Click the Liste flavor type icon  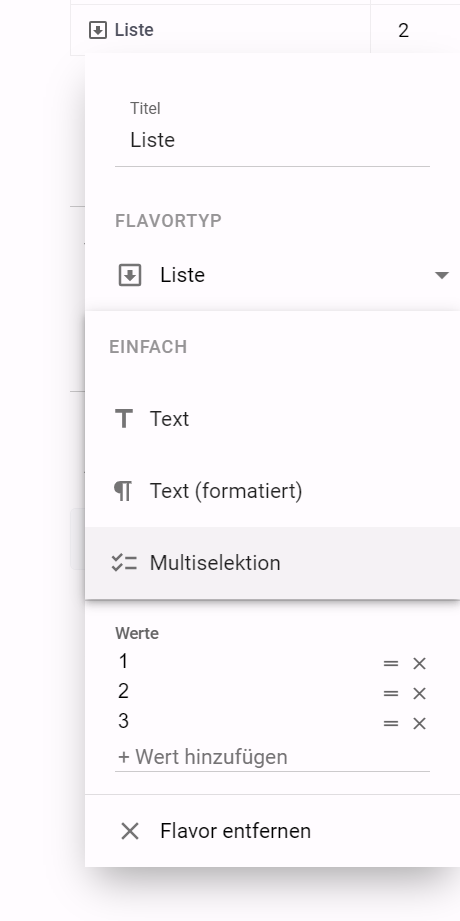[130, 275]
